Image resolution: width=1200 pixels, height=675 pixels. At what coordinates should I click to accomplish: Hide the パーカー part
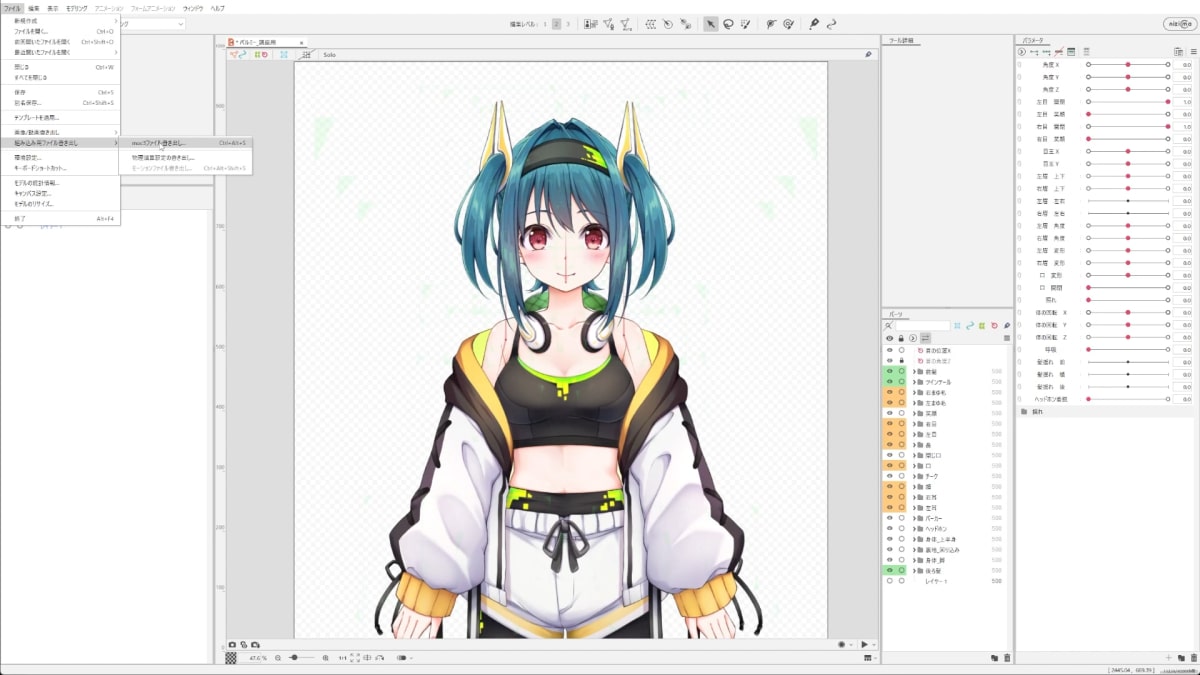tap(889, 518)
